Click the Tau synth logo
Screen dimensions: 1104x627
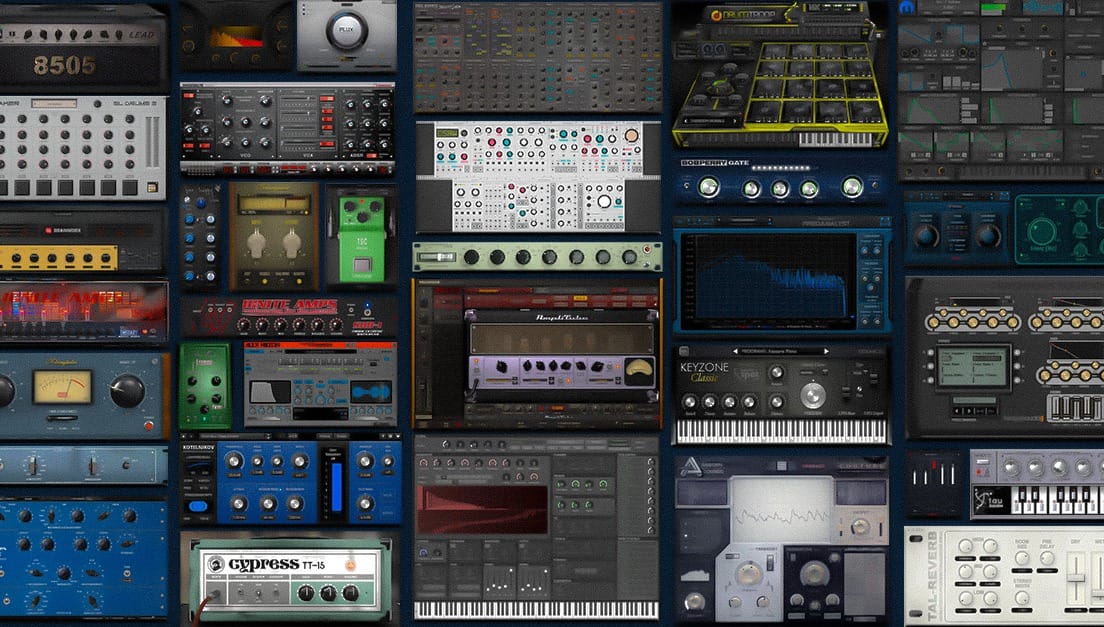[992, 501]
